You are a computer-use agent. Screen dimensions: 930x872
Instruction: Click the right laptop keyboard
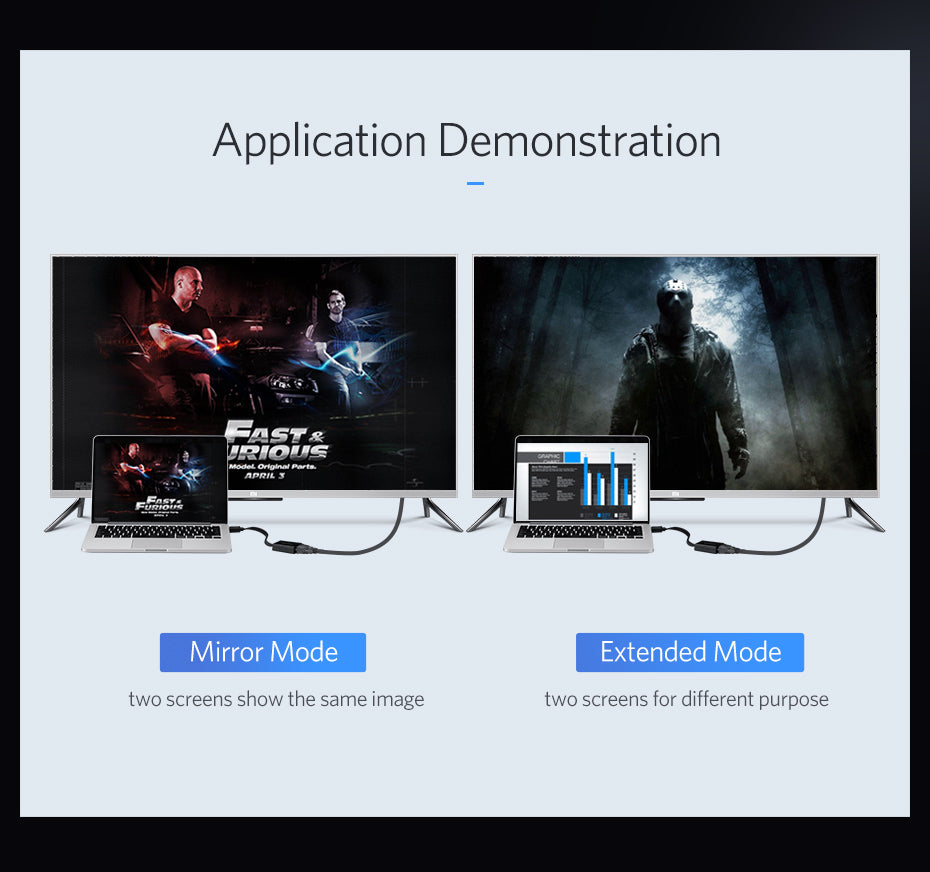[582, 531]
